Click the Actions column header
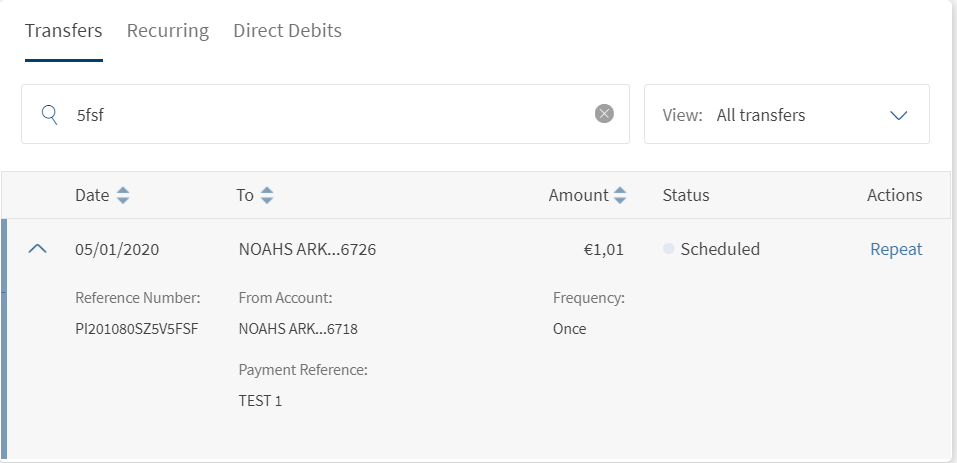This screenshot has width=957, height=463. 894,196
